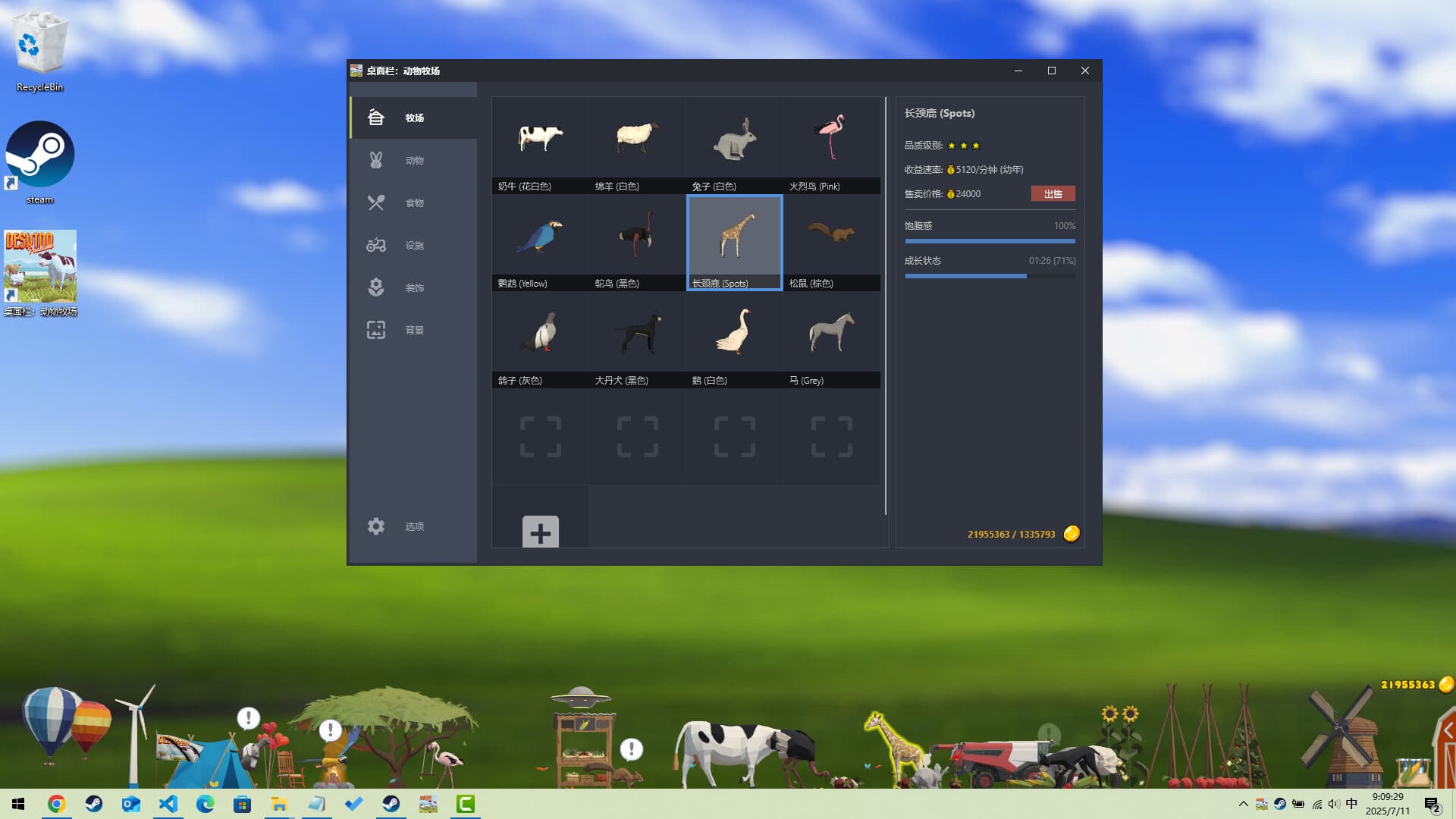Screen dimensions: 1456x819
Task: Click an empty animal slot placeholder
Action: click(x=540, y=437)
